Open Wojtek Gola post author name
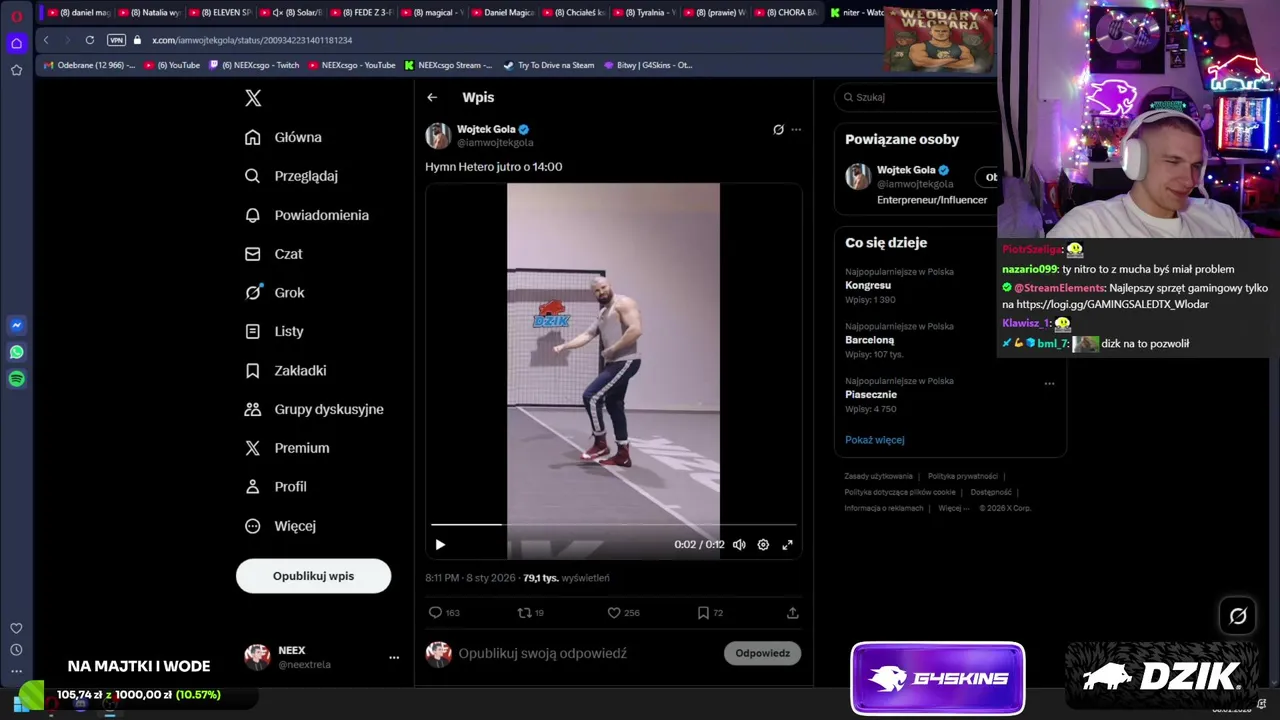The width and height of the screenshot is (1280, 720). (486, 129)
